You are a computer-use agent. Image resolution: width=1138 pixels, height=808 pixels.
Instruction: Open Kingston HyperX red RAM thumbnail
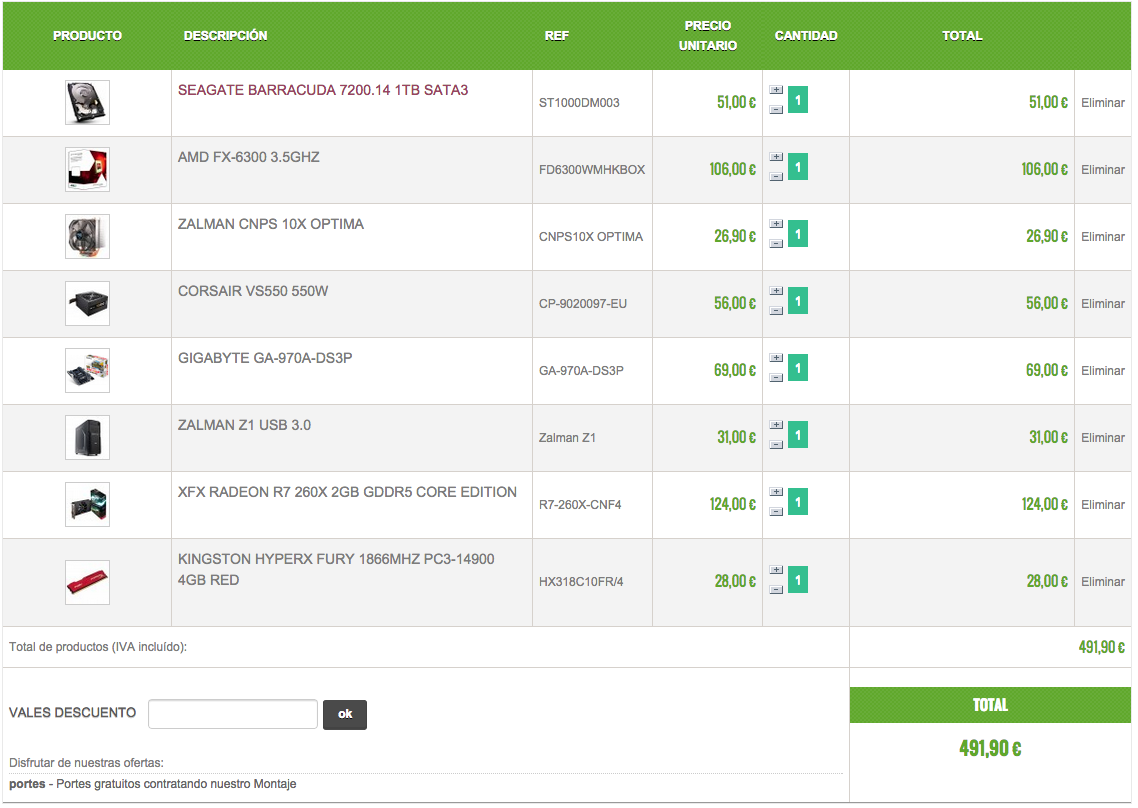(x=87, y=582)
